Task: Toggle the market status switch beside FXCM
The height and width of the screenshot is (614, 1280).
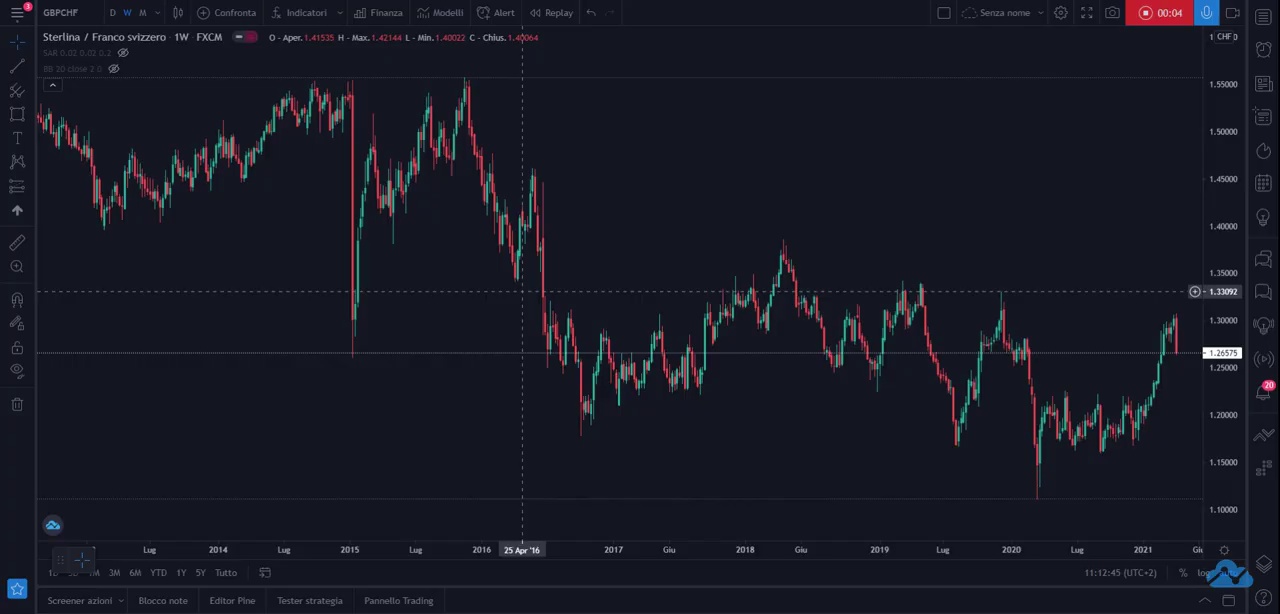Action: (245, 37)
